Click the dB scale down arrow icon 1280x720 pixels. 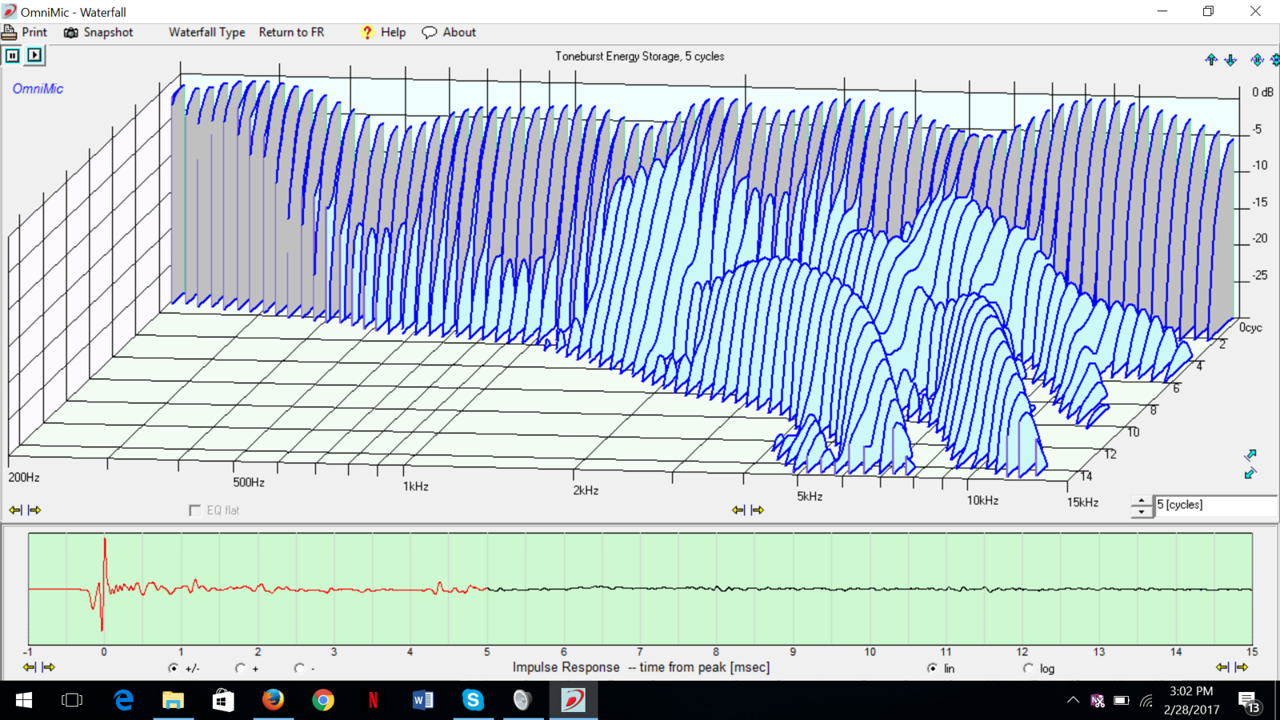1230,60
